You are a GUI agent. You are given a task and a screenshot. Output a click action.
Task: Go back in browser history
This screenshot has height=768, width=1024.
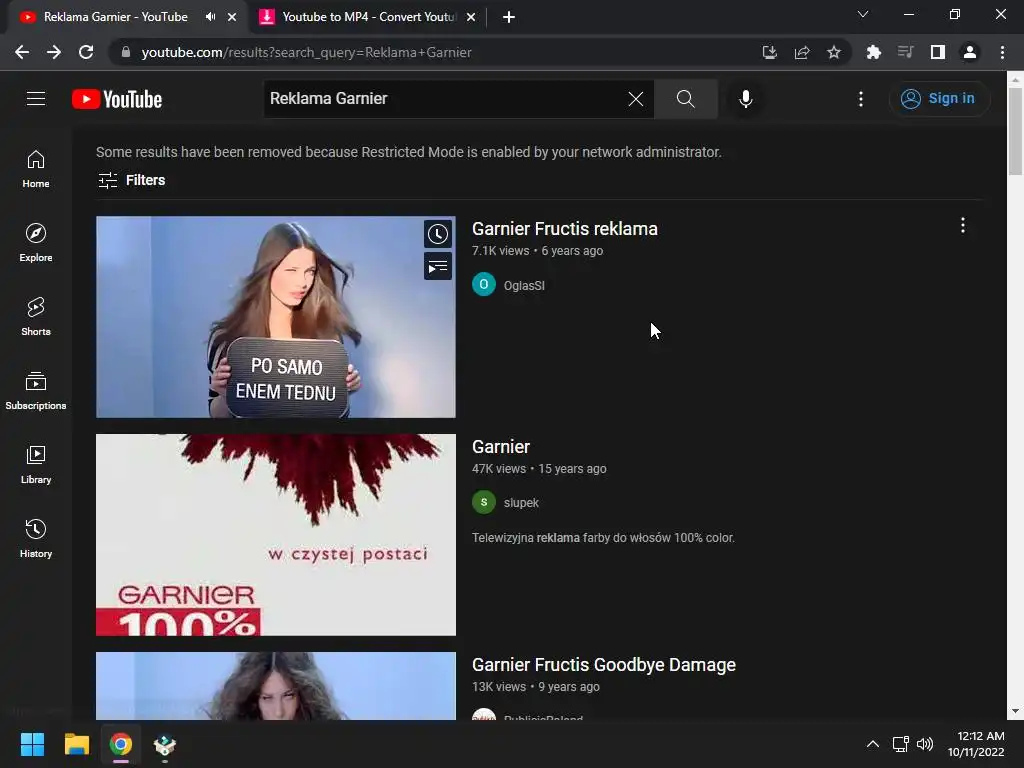pos(22,52)
